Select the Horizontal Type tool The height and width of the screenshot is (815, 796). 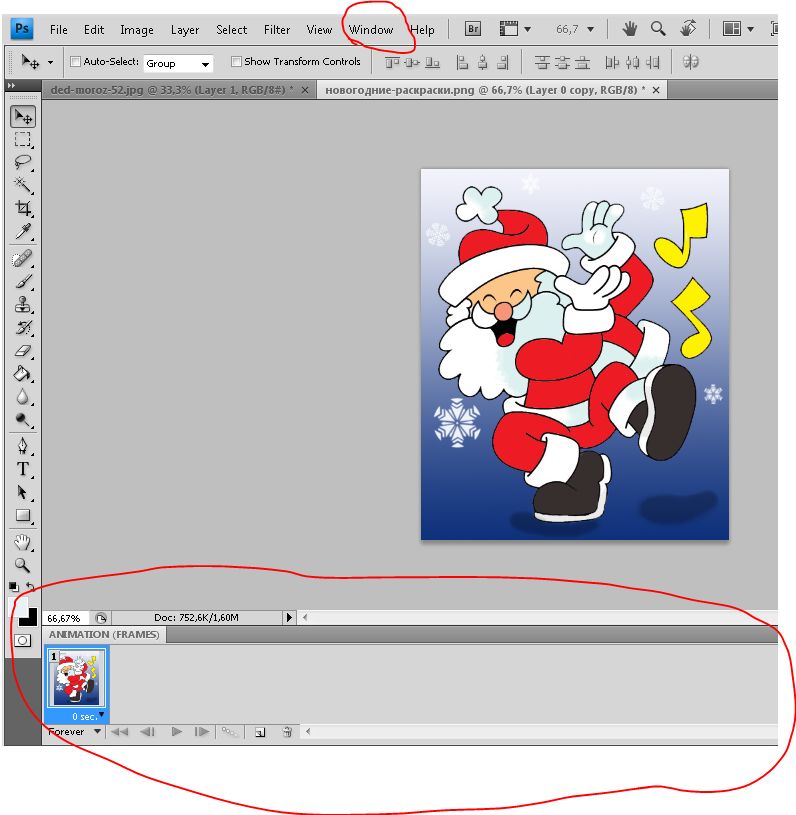(23, 469)
